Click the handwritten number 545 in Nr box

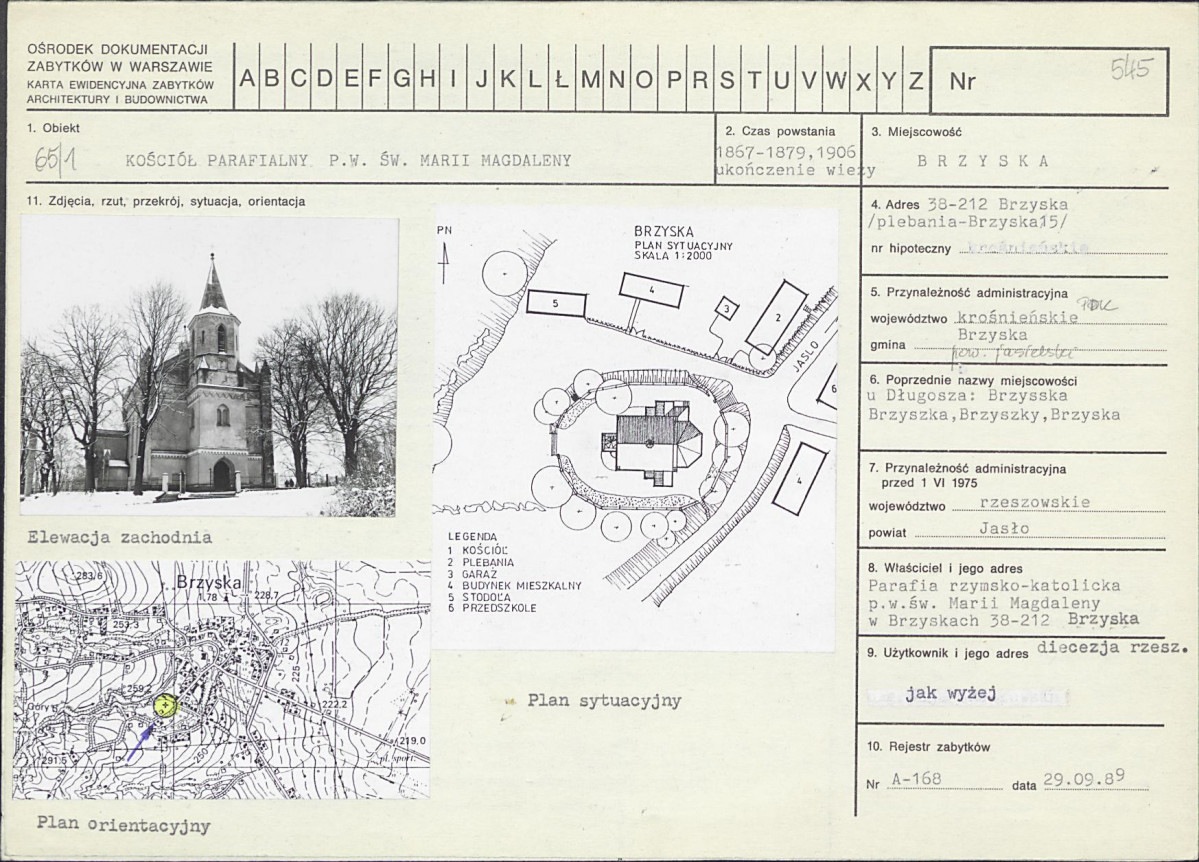1129,70
